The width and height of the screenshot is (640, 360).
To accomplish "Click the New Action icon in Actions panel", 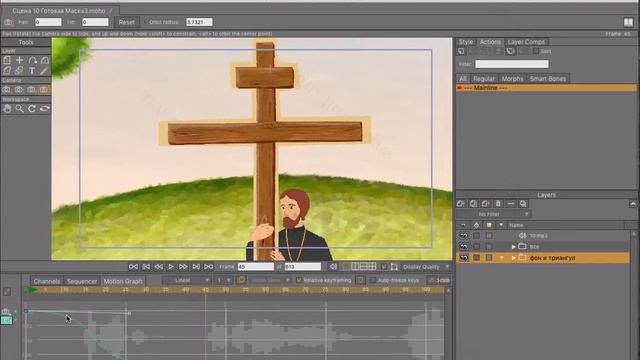I will point(461,51).
